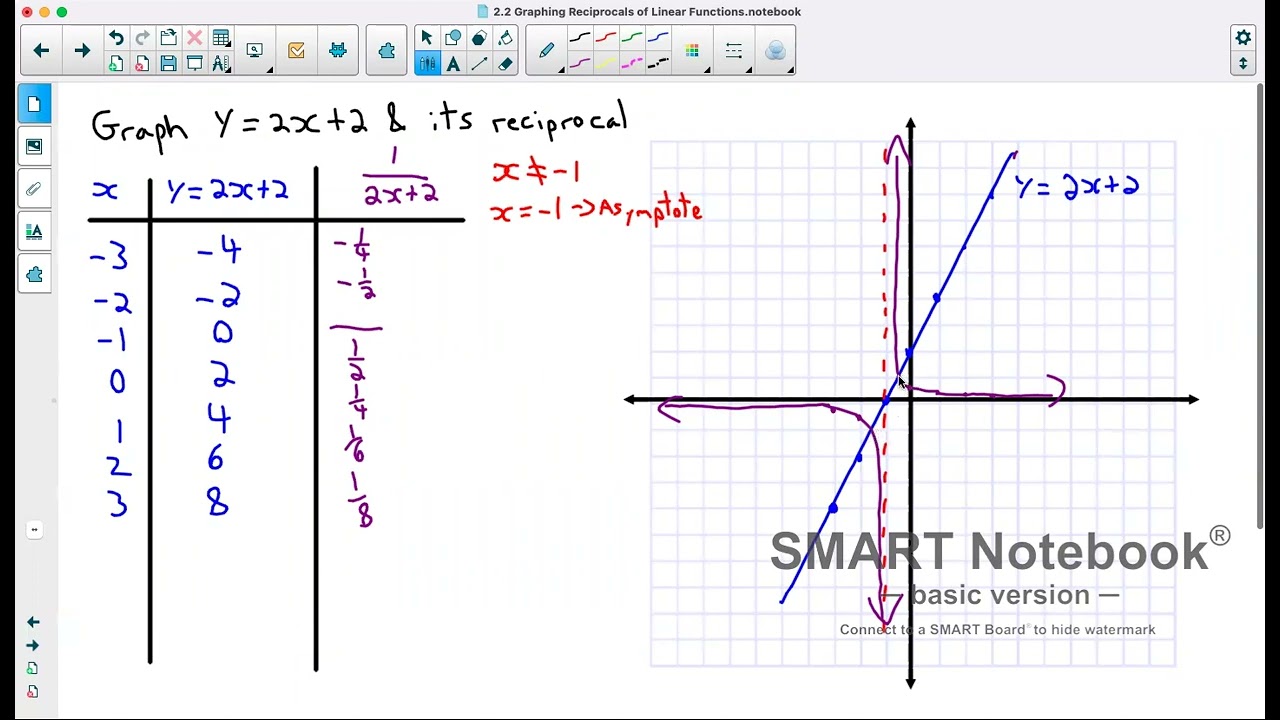Delete page using page with red x
Image resolution: width=1280 pixels, height=720 pixels.
coord(142,63)
